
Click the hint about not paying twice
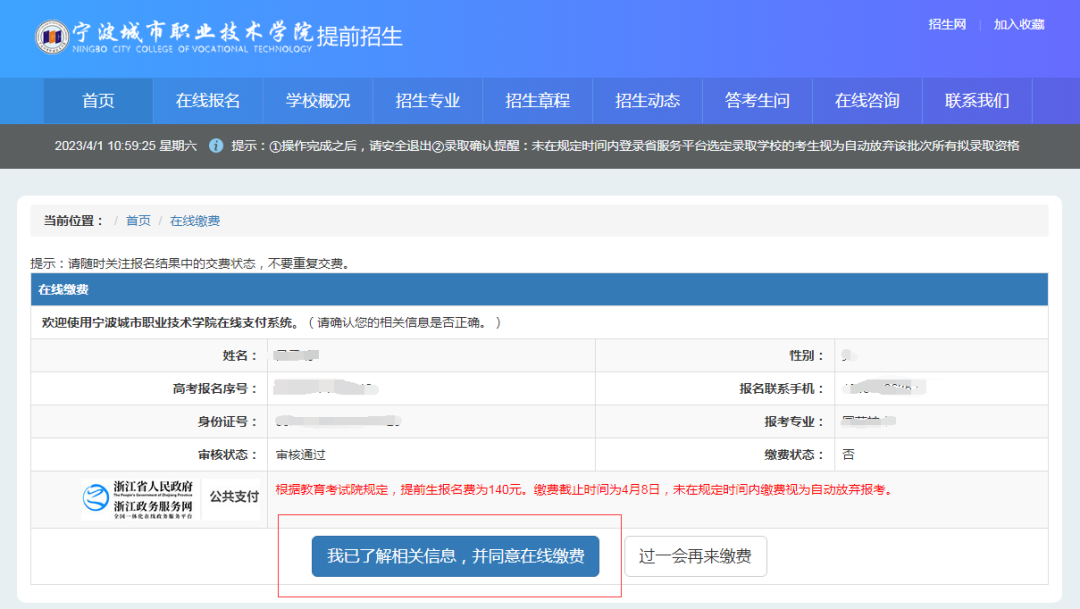point(191,263)
